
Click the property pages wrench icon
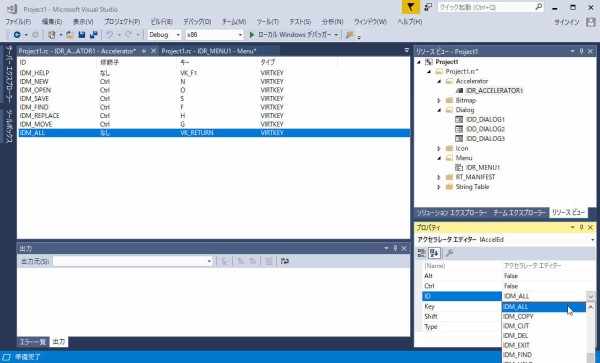pyautogui.click(x=450, y=253)
